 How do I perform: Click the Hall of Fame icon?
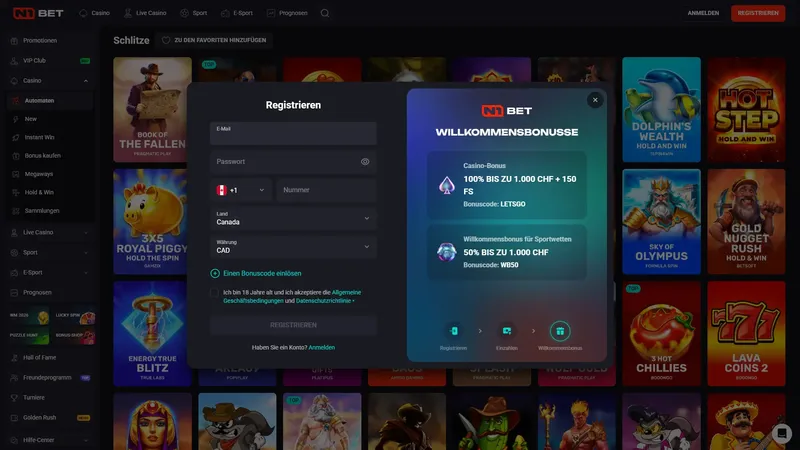pos(14,358)
